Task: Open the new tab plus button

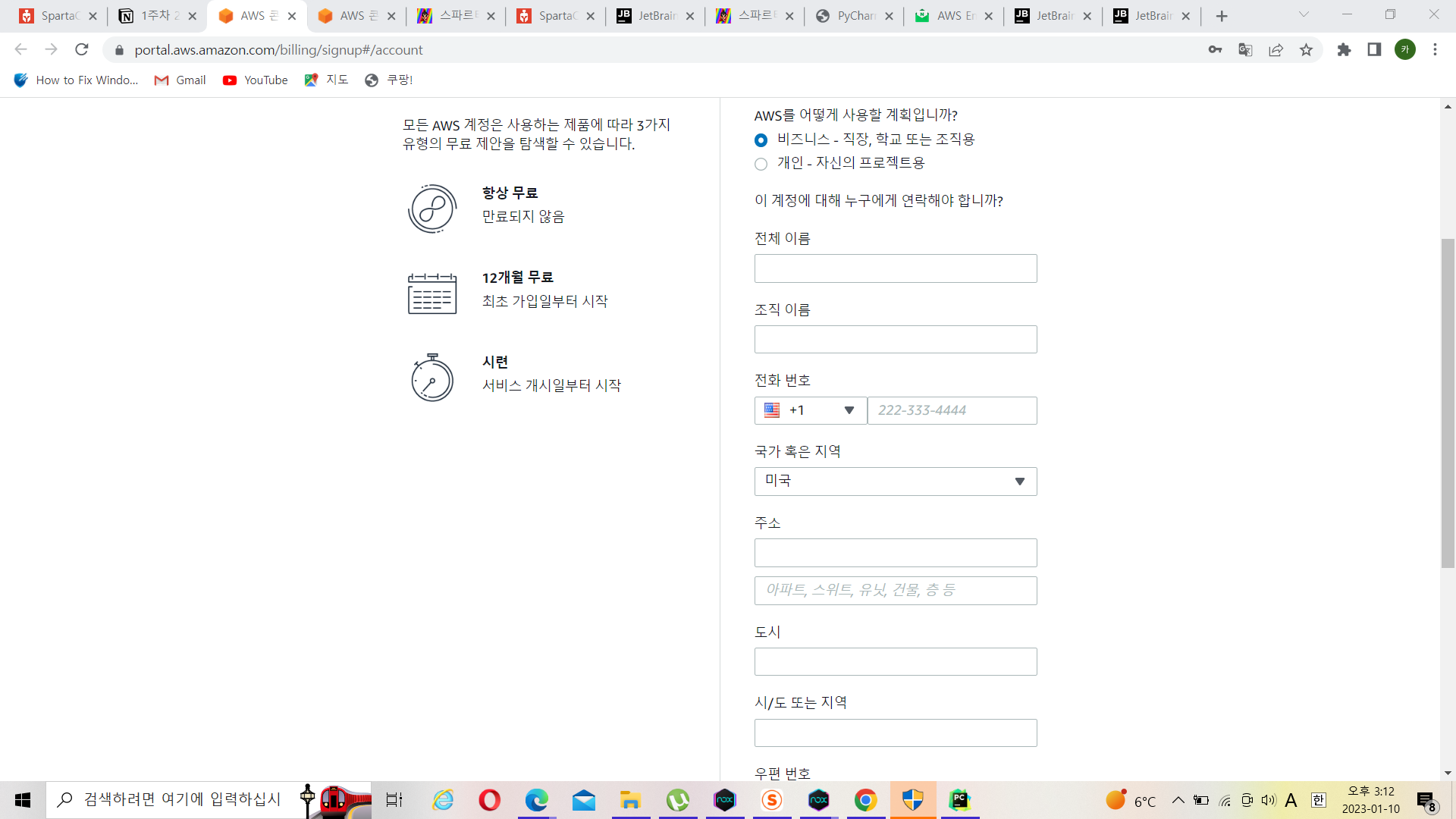Action: click(x=1222, y=16)
